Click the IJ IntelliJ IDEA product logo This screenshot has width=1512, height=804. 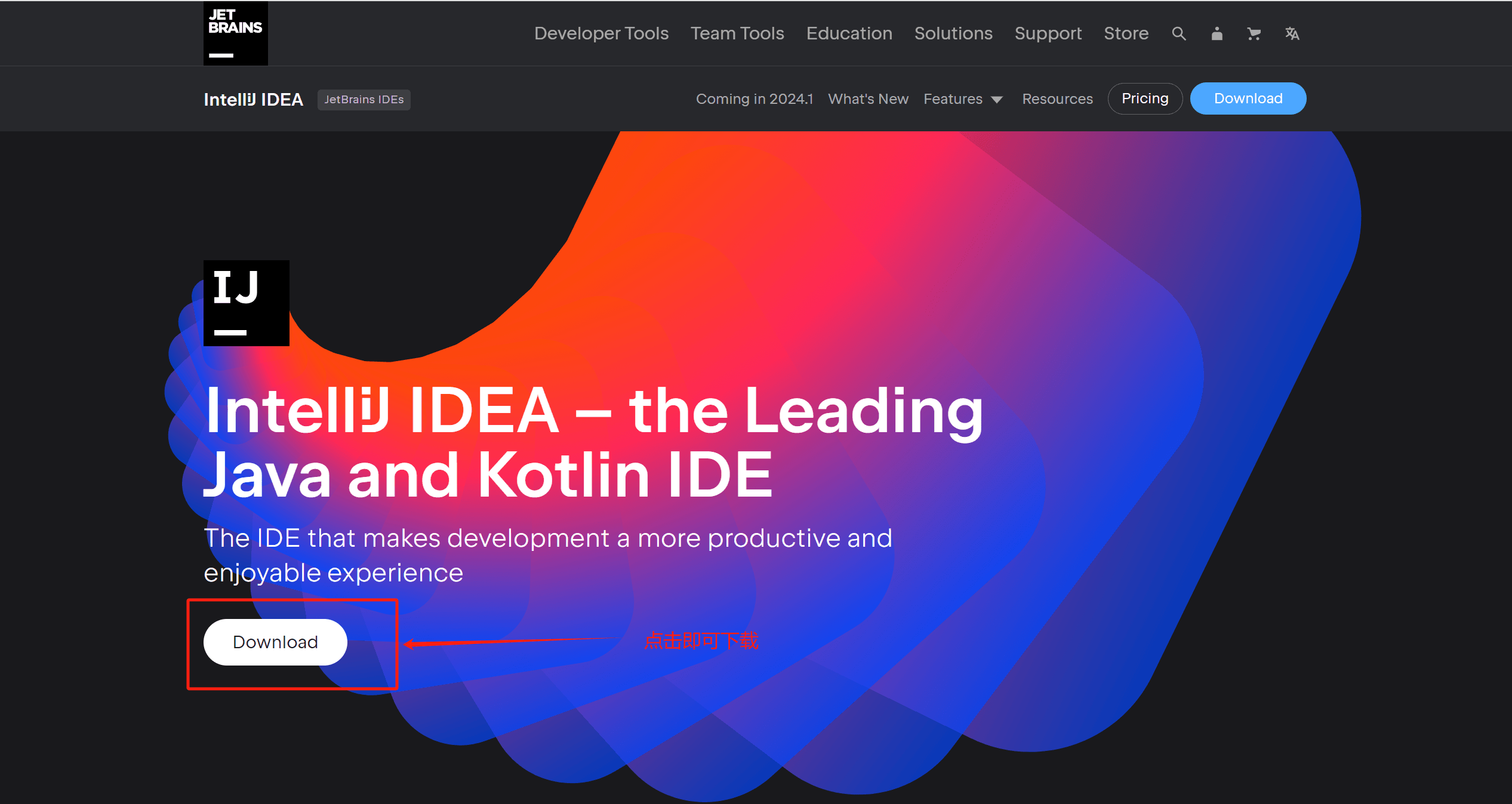point(246,303)
